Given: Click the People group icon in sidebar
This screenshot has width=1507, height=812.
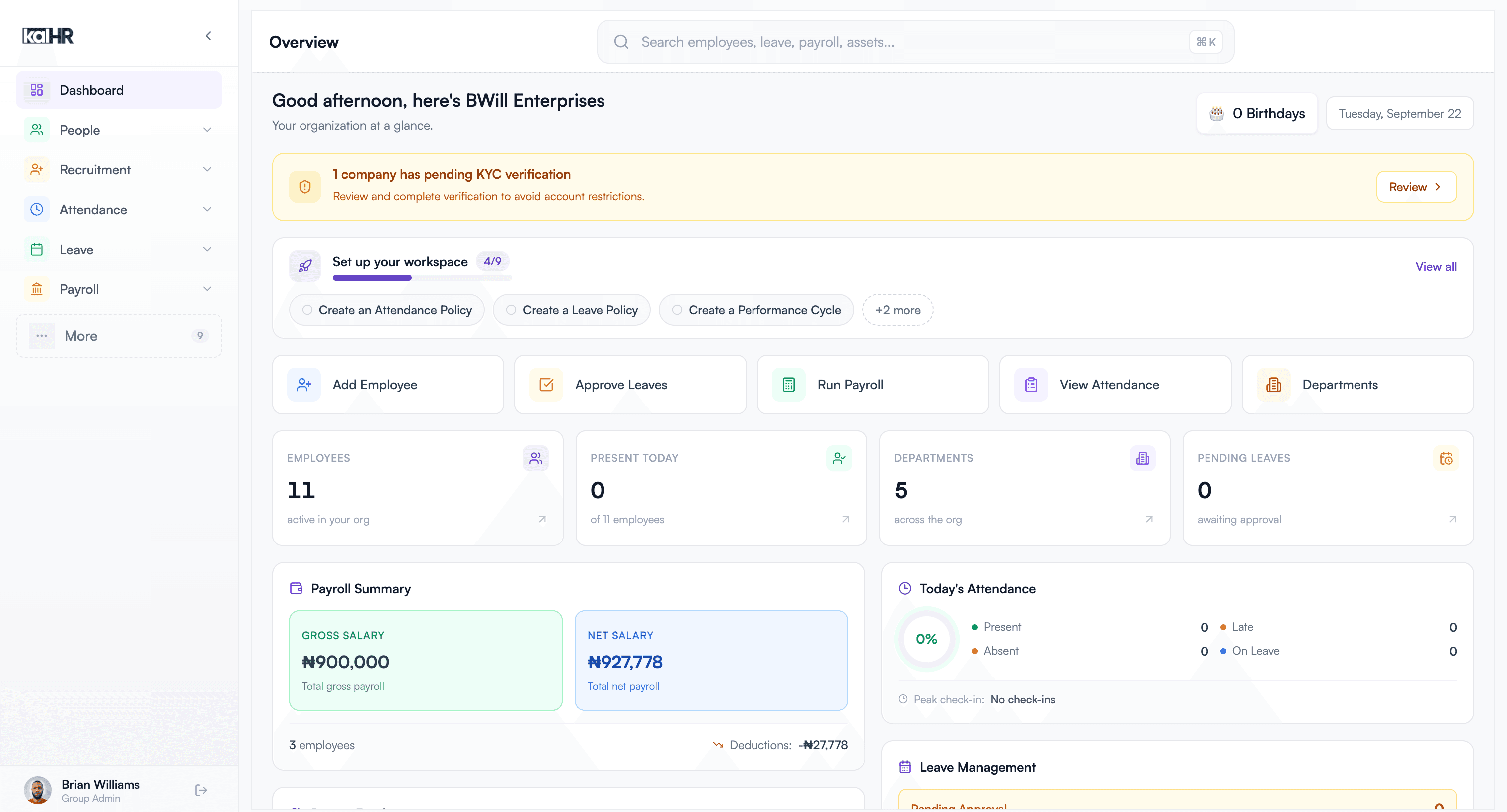Looking at the screenshot, I should point(37,129).
